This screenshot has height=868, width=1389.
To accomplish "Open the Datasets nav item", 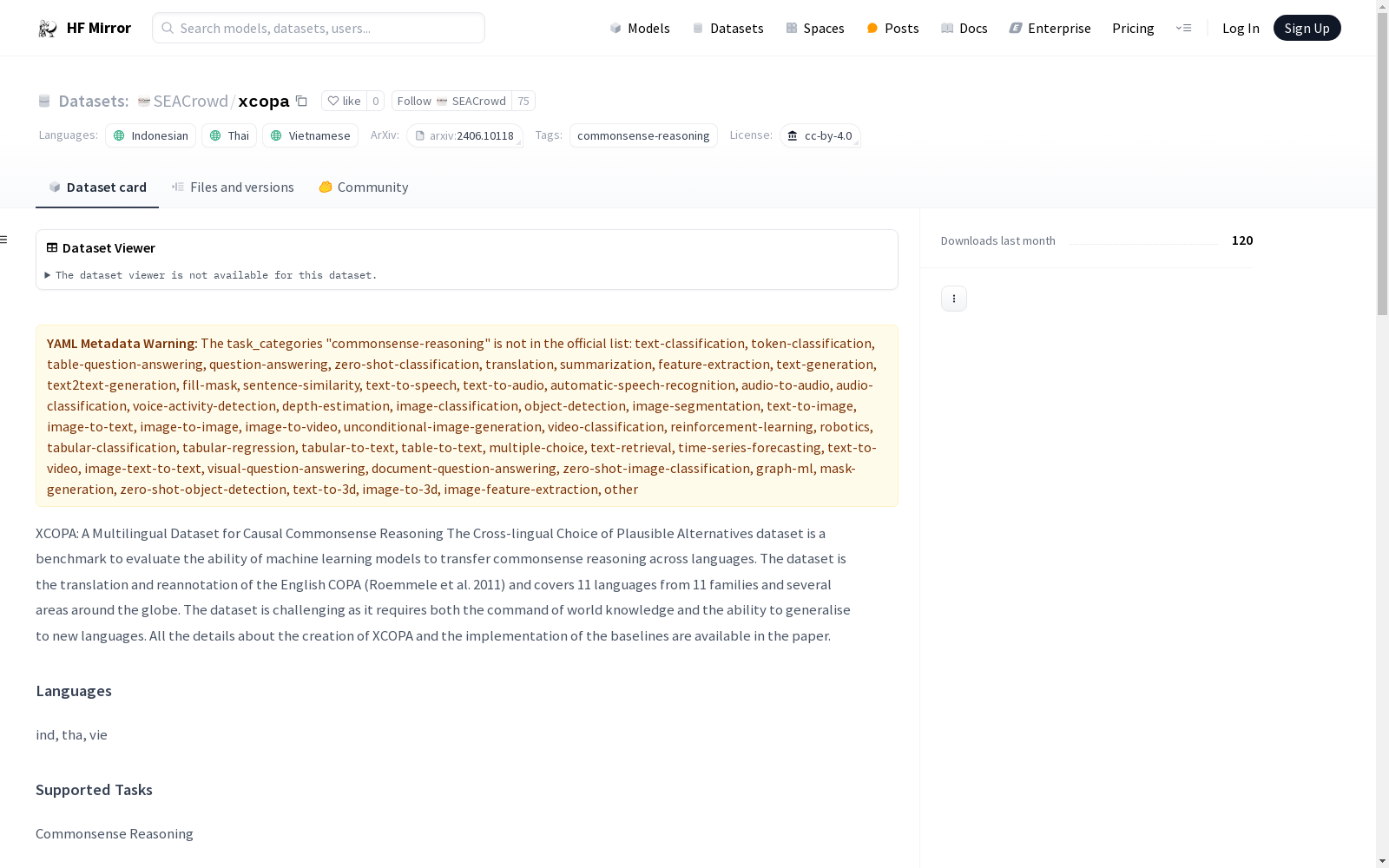I will point(727,28).
